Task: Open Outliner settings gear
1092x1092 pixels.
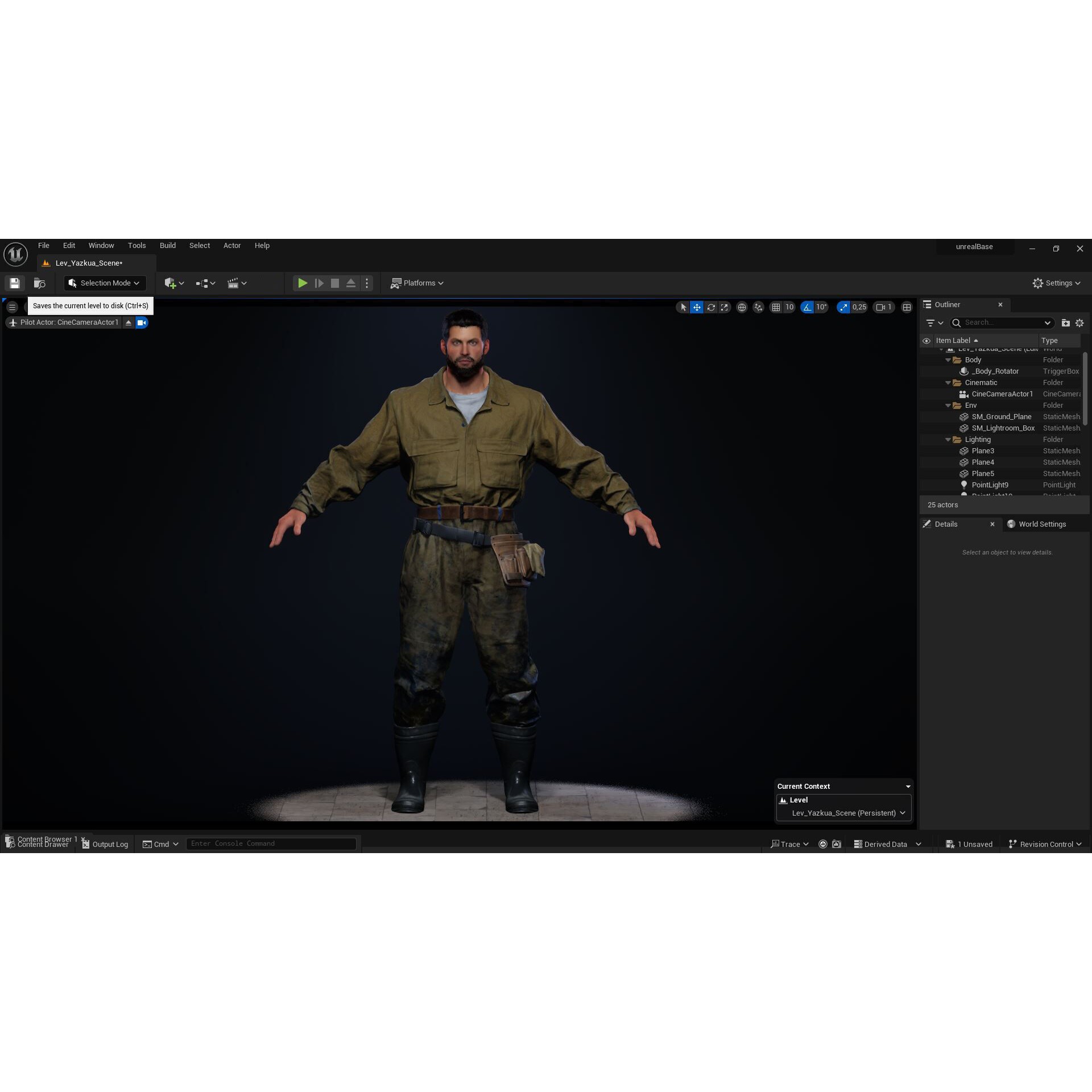Action: 1079,323
